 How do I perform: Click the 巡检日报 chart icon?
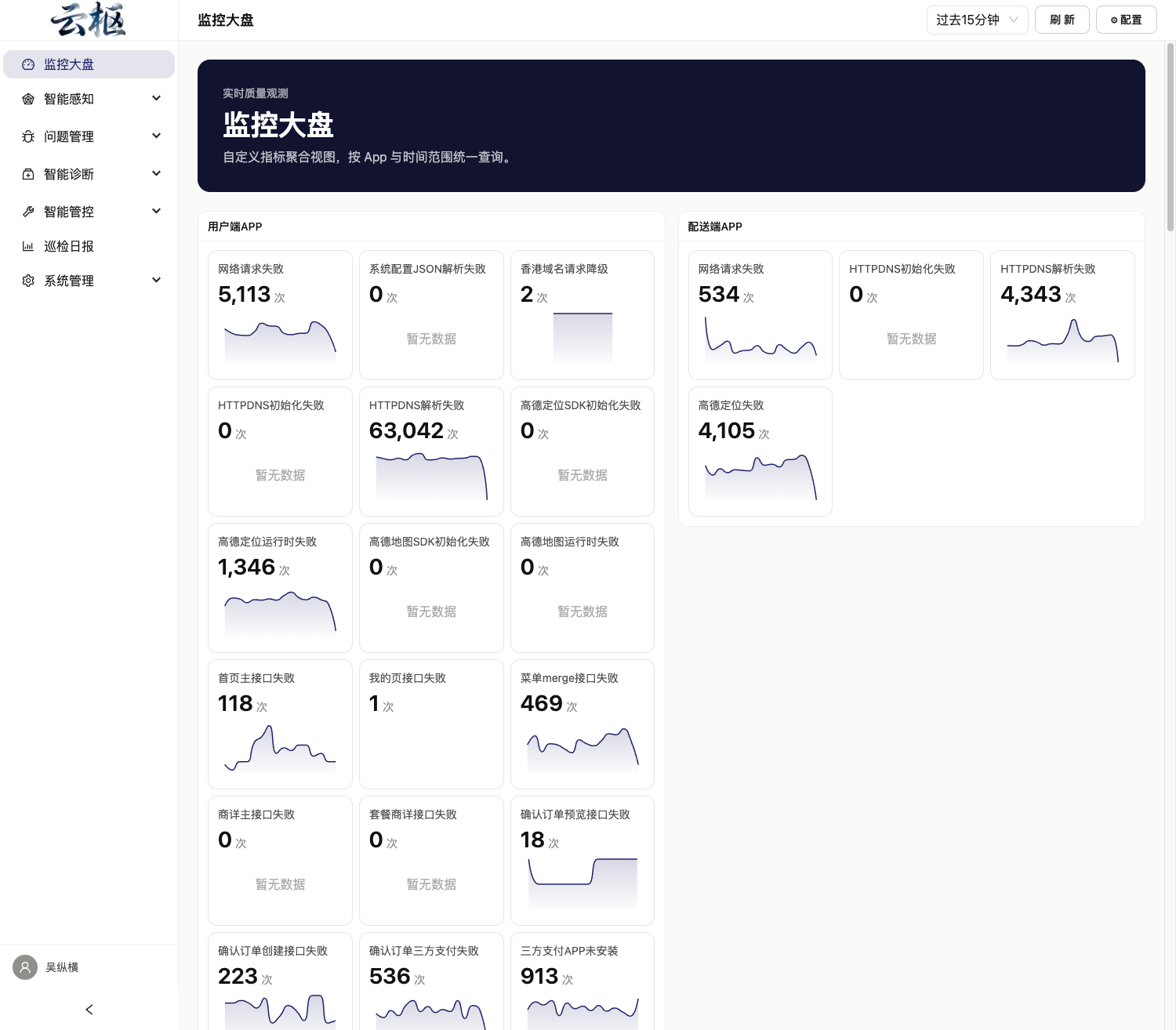point(28,246)
